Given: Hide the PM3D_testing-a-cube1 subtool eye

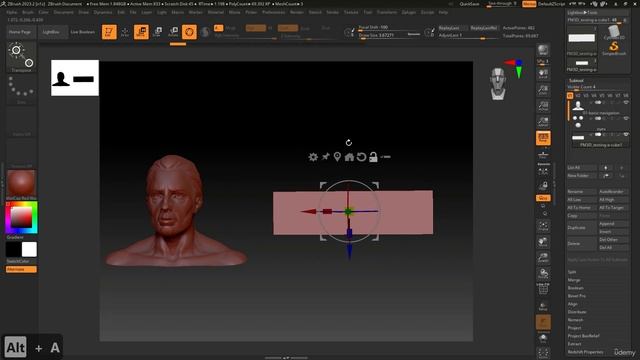Looking at the screenshot, I should pyautogui.click(x=626, y=134).
